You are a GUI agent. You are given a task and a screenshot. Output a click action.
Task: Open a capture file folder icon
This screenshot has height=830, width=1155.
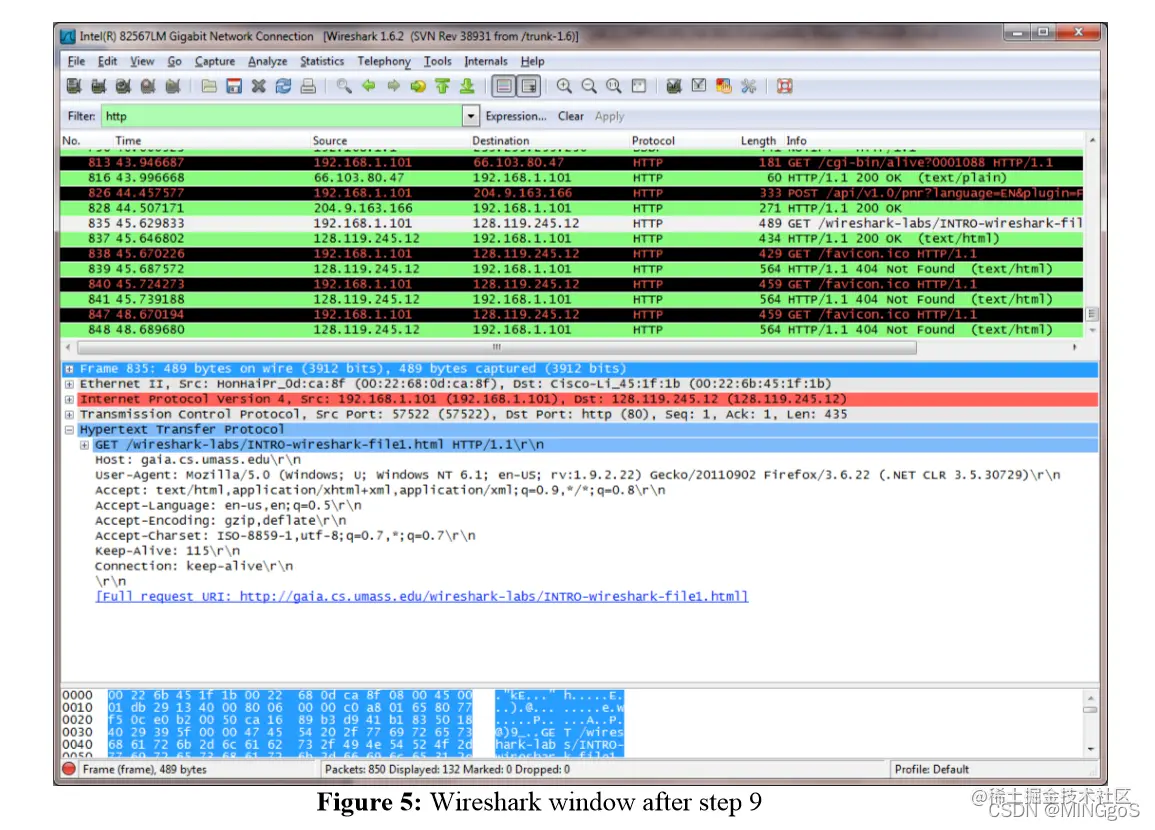click(x=209, y=86)
